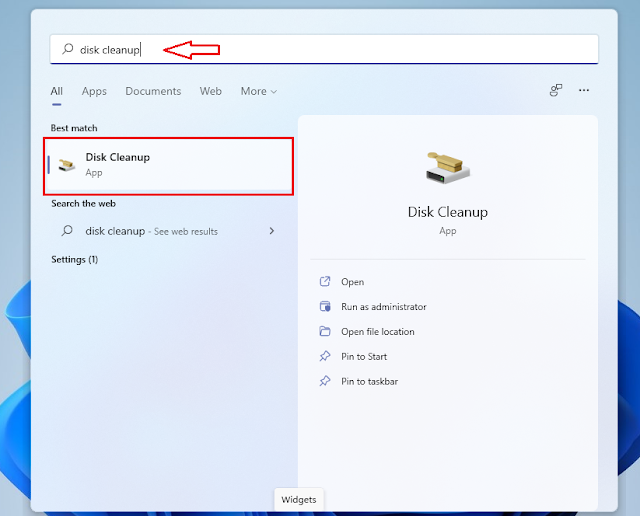This screenshot has width=640, height=516.
Task: Select Open file location
Action: tap(378, 332)
